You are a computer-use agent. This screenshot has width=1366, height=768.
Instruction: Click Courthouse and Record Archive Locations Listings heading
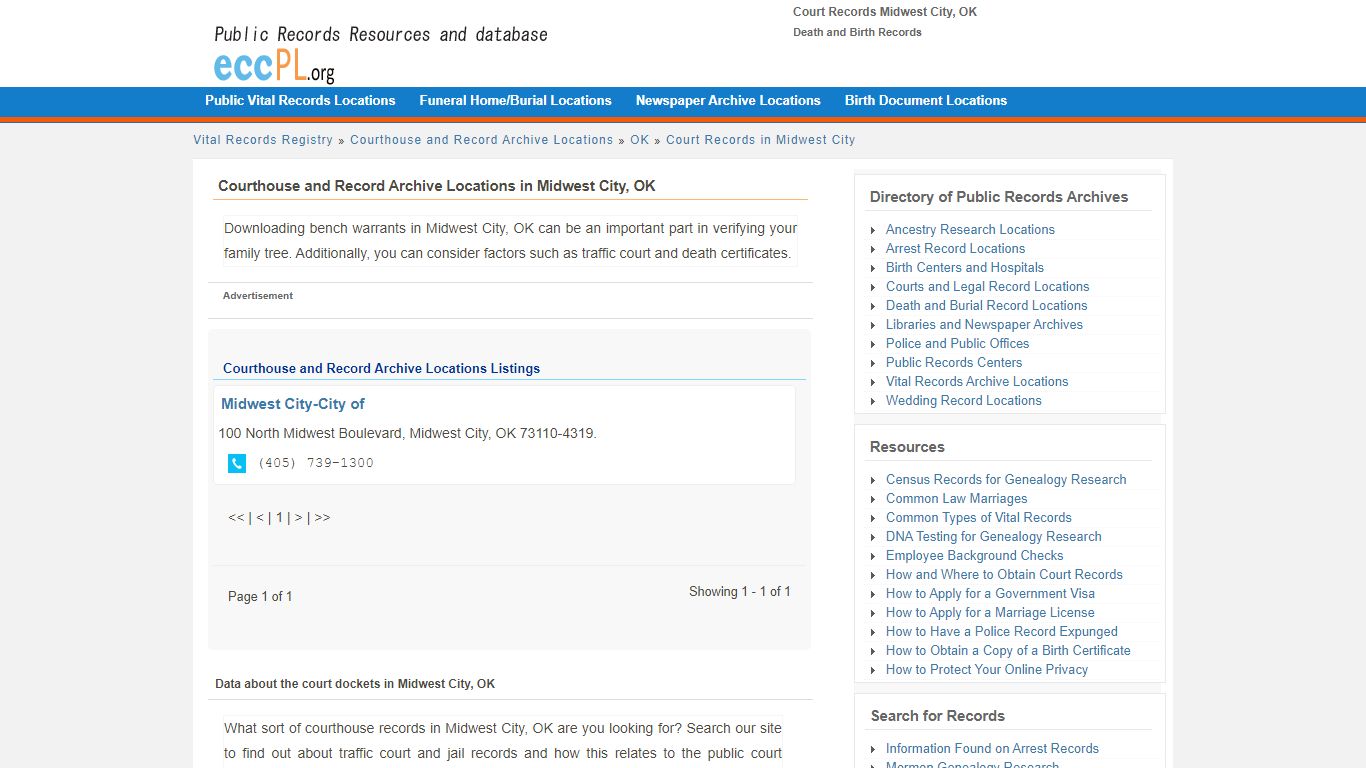coord(381,369)
